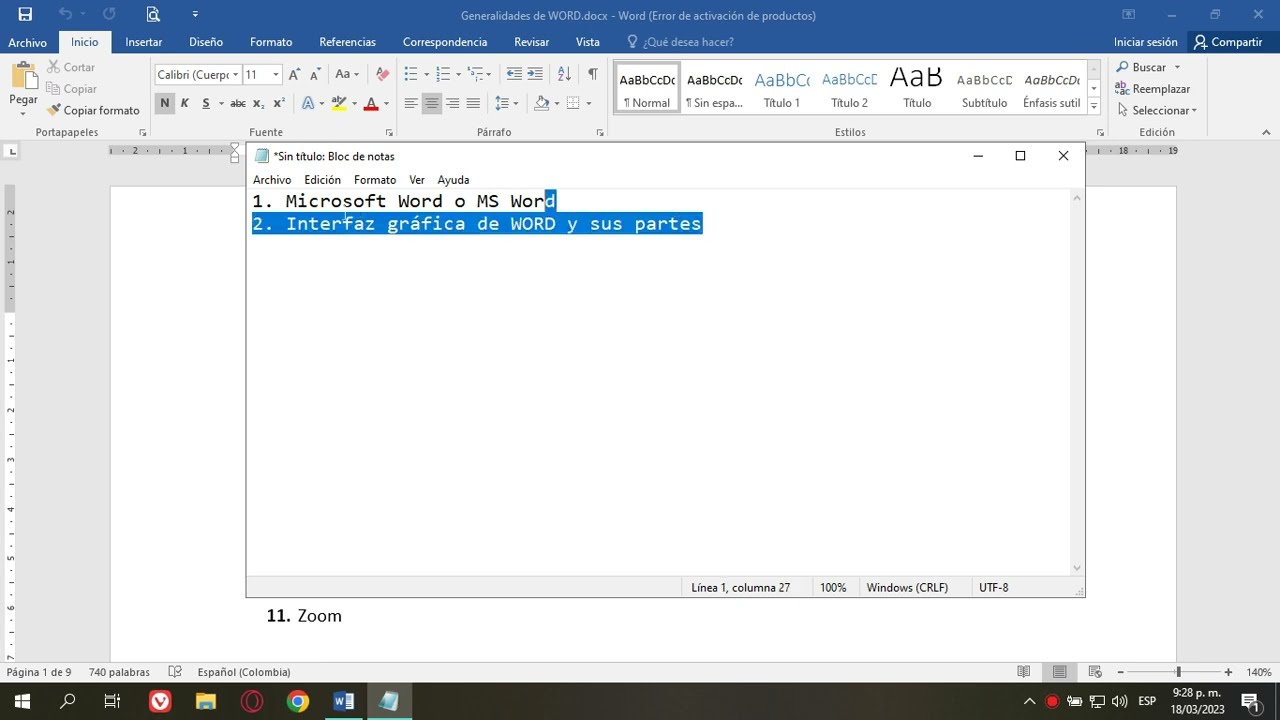Decrease paragraph indent in Word ribbon
Viewport: 1280px width, 720px height.
pyautogui.click(x=514, y=74)
